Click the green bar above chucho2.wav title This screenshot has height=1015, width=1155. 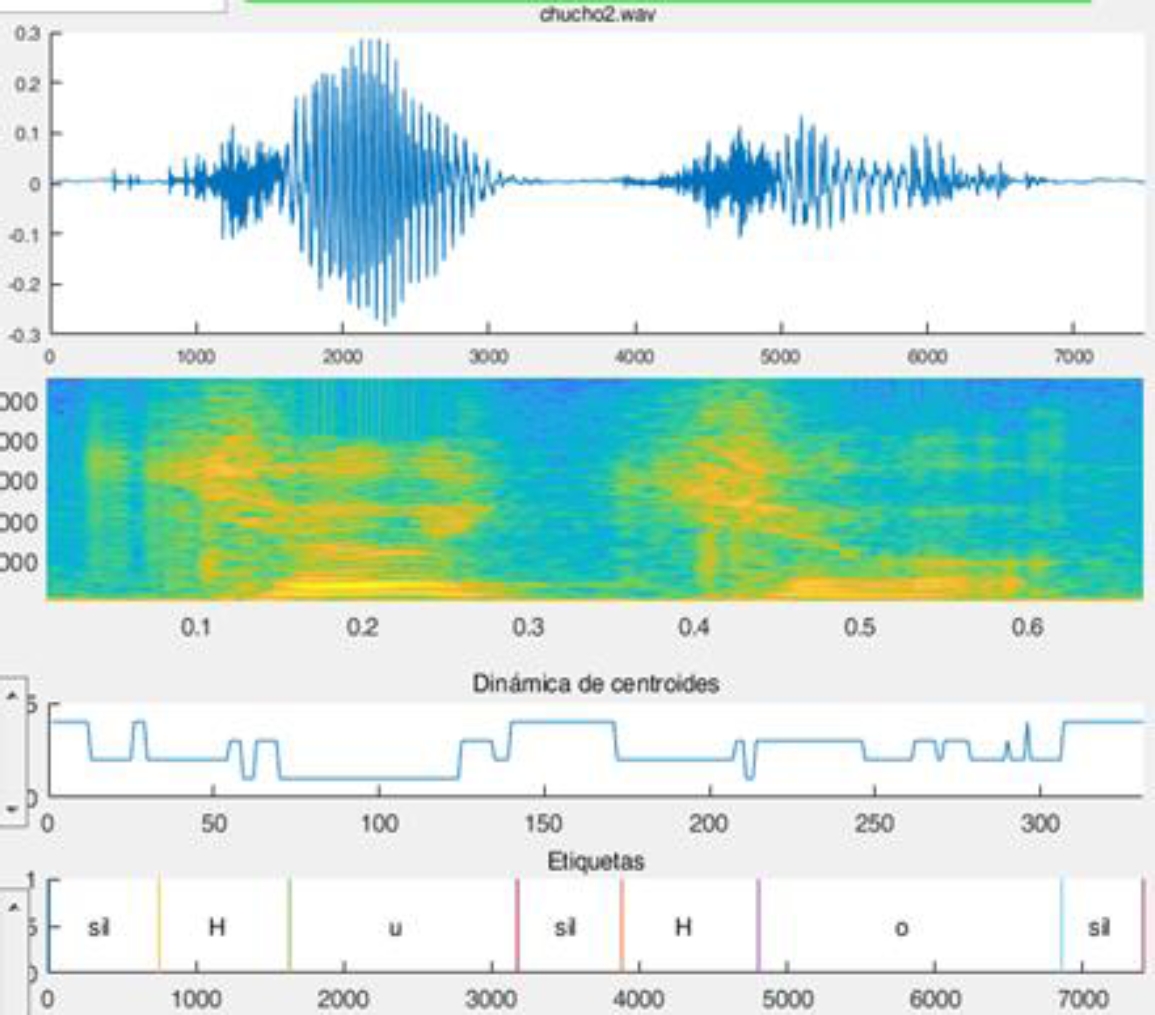point(668,2)
